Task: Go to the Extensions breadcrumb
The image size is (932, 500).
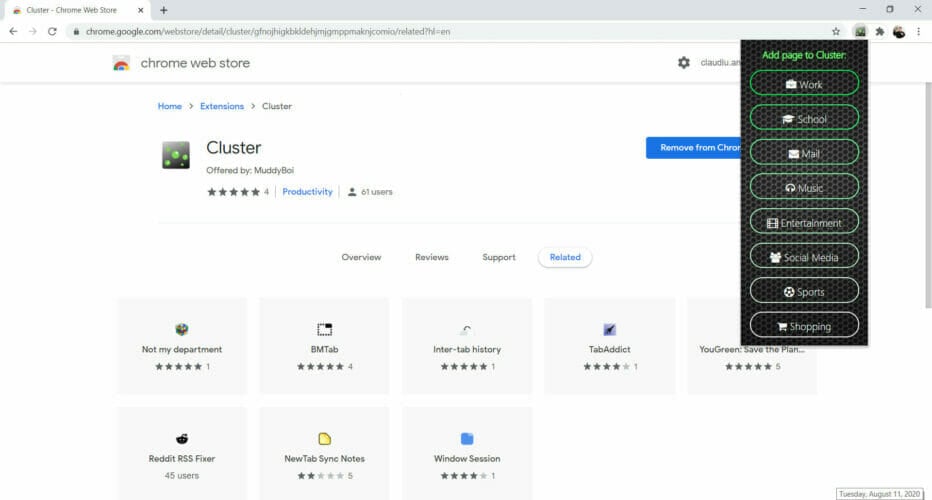Action: [x=222, y=106]
